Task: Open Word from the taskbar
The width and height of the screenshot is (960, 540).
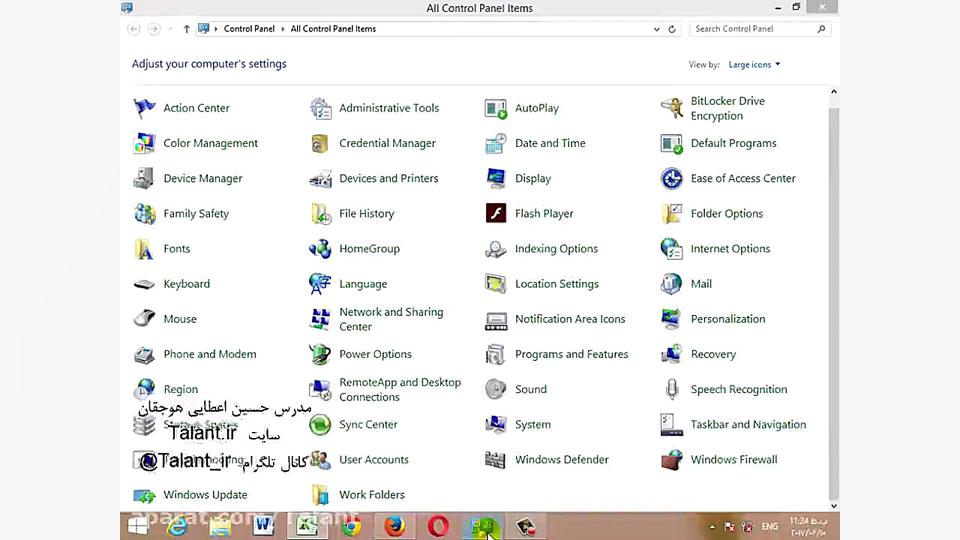Action: (x=264, y=527)
